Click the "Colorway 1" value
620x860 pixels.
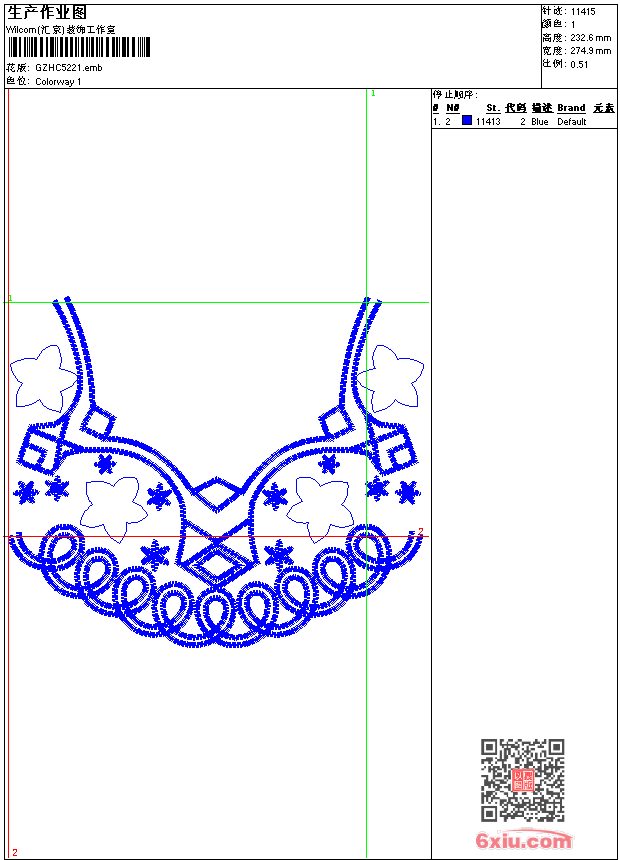[x=58, y=82]
